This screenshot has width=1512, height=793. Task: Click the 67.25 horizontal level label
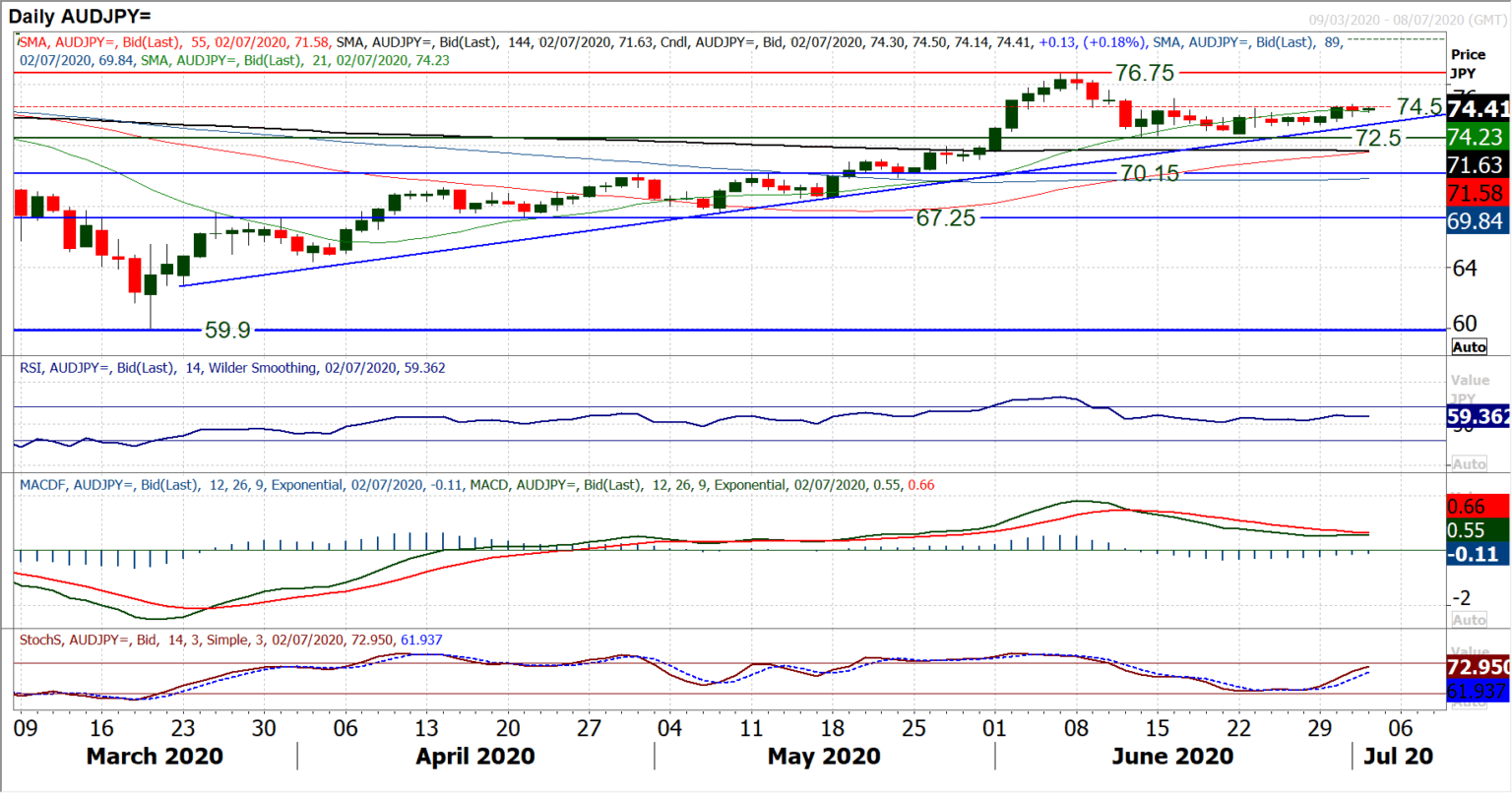[x=945, y=218]
